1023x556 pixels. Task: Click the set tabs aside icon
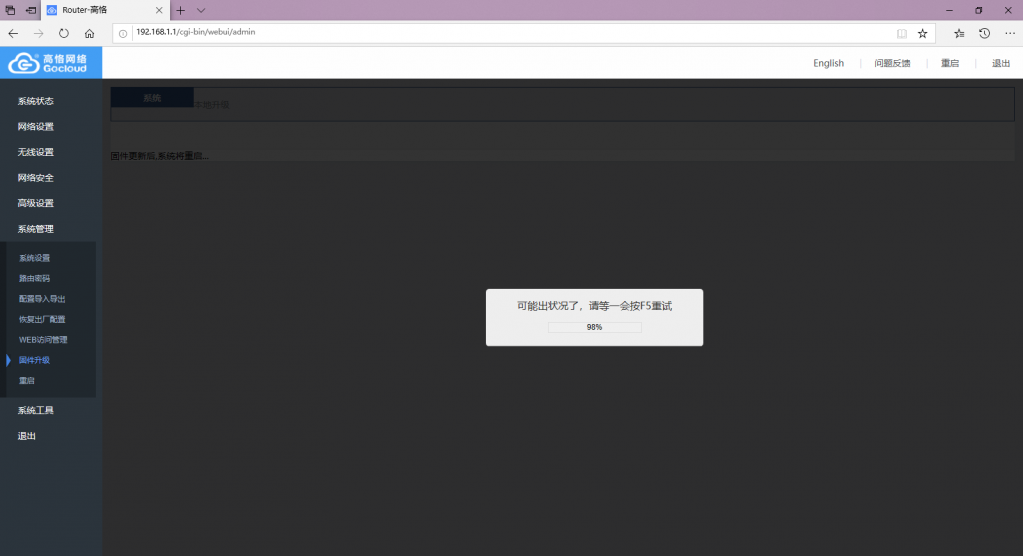[31, 10]
